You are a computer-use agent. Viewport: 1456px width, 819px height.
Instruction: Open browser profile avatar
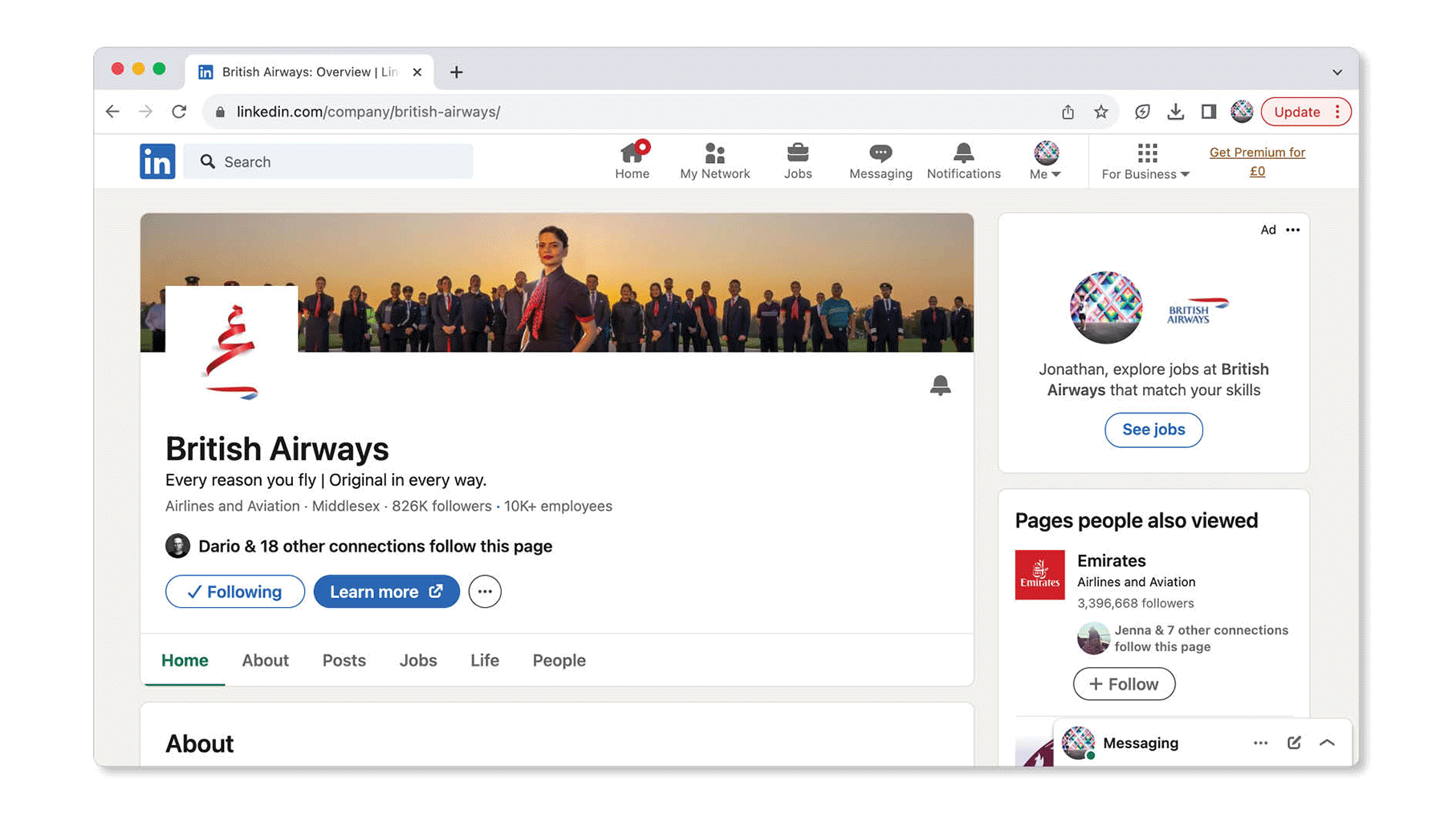tap(1242, 112)
